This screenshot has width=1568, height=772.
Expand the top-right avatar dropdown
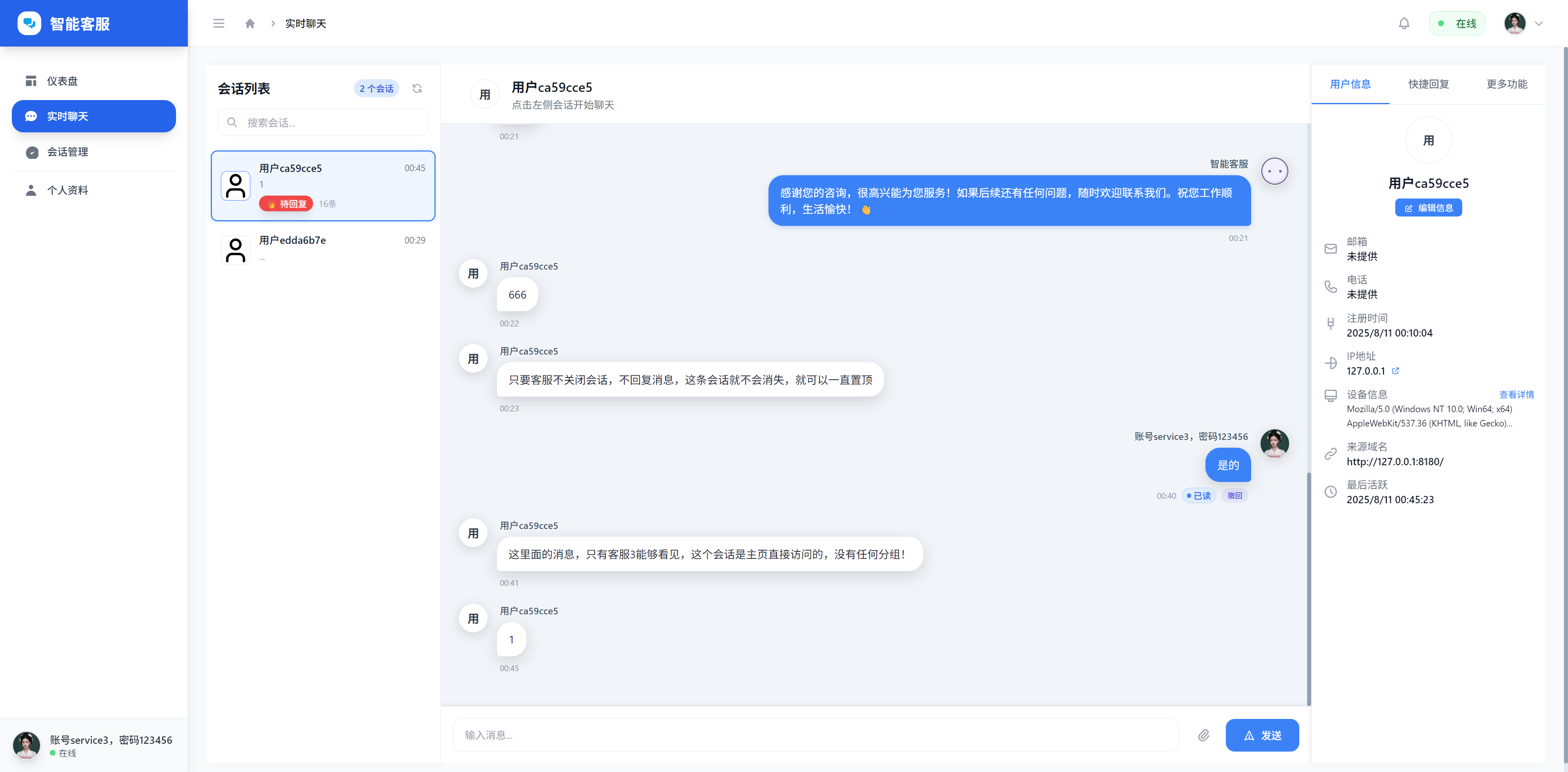pyautogui.click(x=1538, y=23)
